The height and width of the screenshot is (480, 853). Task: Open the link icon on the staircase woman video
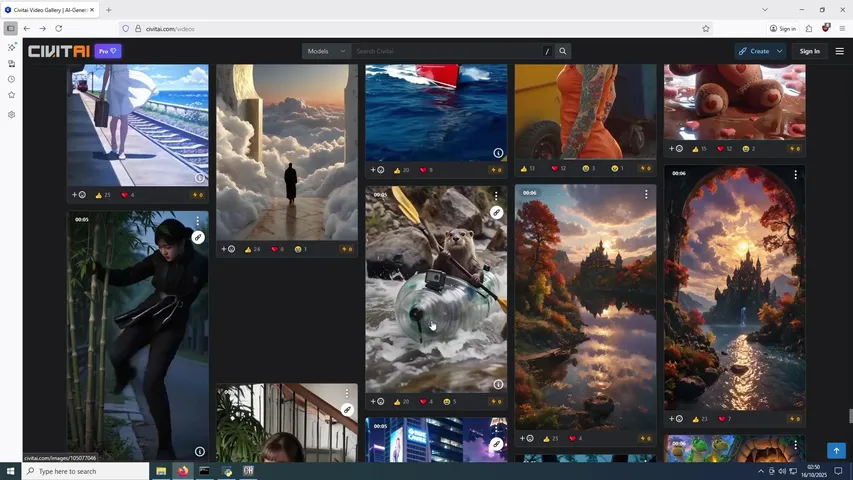coord(347,410)
